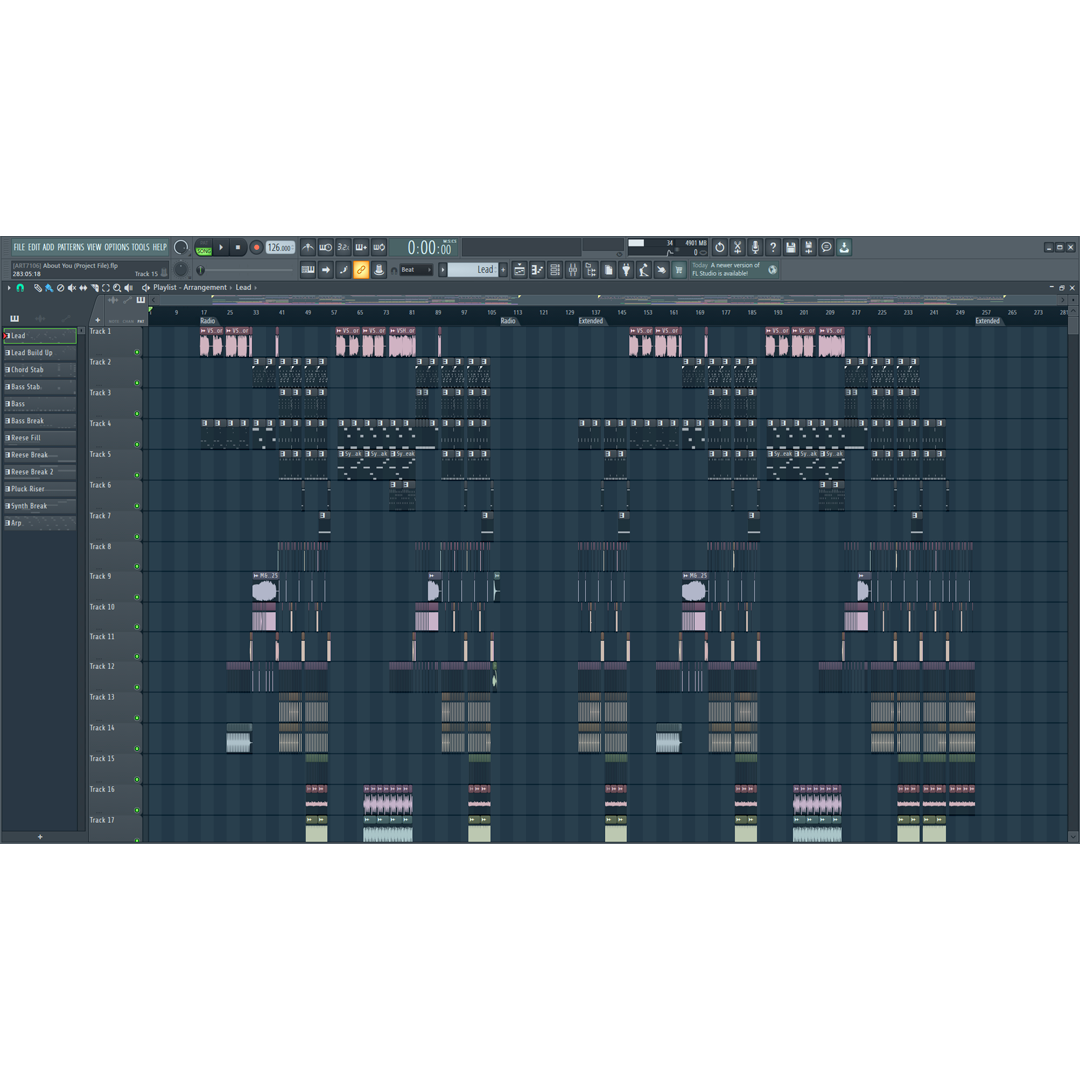This screenshot has height=1080, width=1080.
Task: Select the playlist Mute tool speaker icon
Action: [72, 288]
